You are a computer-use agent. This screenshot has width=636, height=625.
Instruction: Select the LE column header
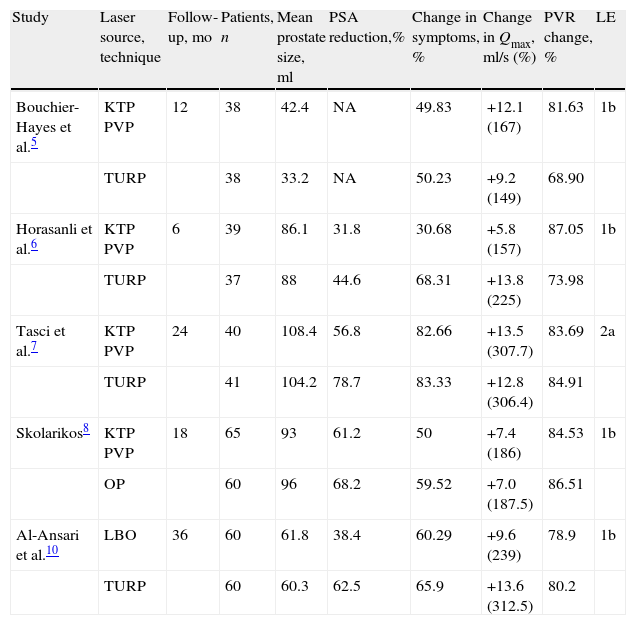(605, 18)
